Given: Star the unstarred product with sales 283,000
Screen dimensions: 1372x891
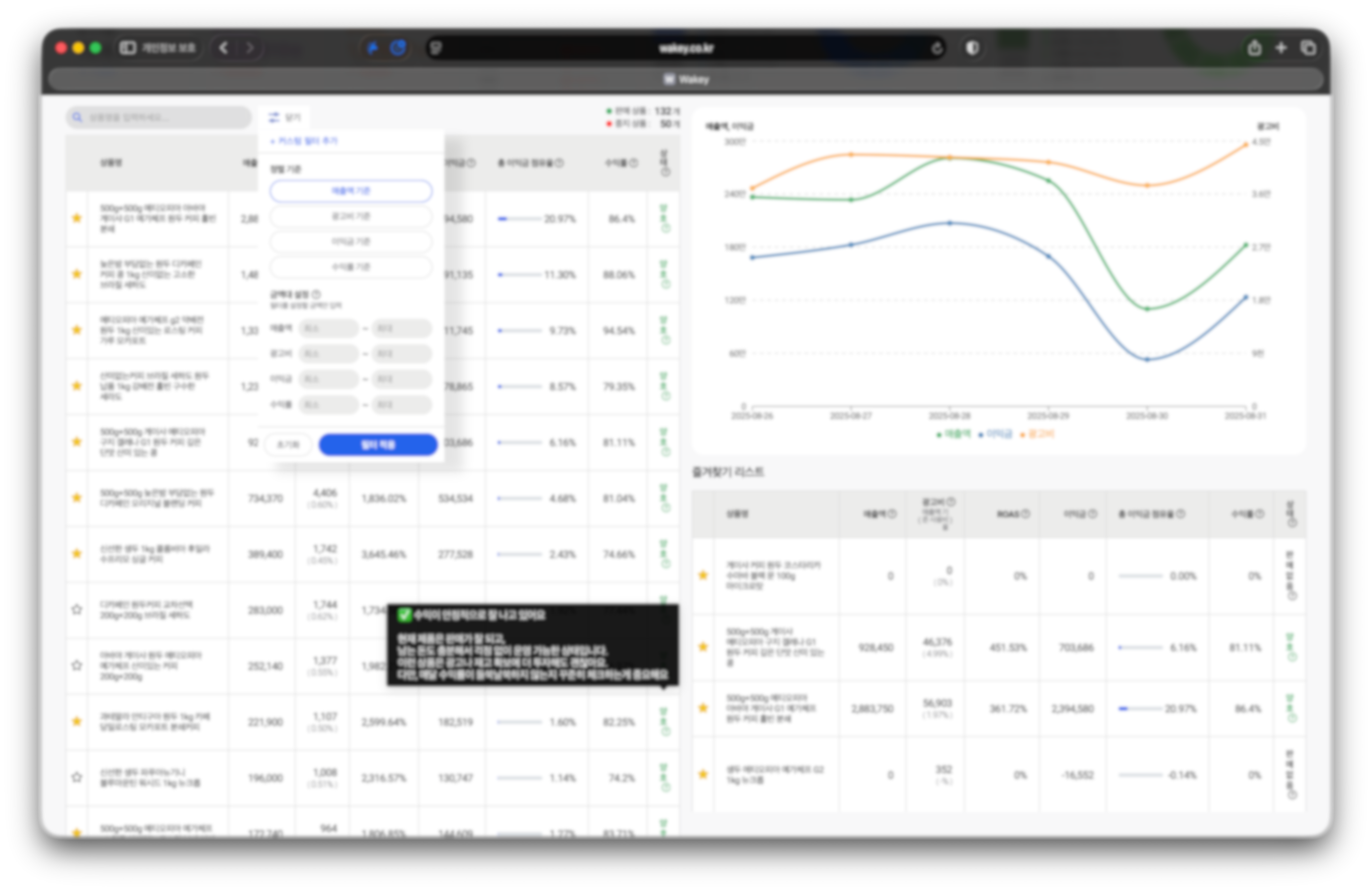Looking at the screenshot, I should point(77,609).
